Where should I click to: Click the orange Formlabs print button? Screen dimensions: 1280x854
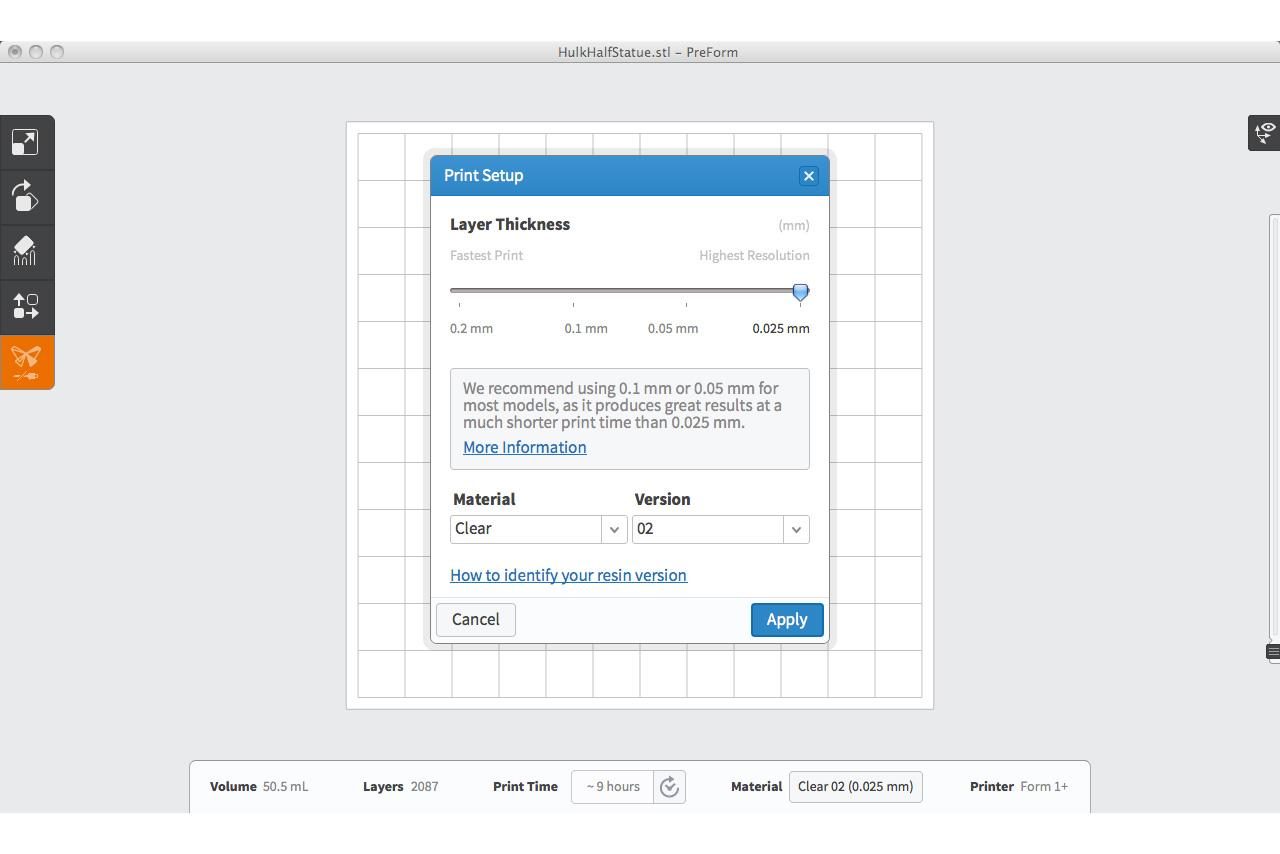pyautogui.click(x=26, y=362)
